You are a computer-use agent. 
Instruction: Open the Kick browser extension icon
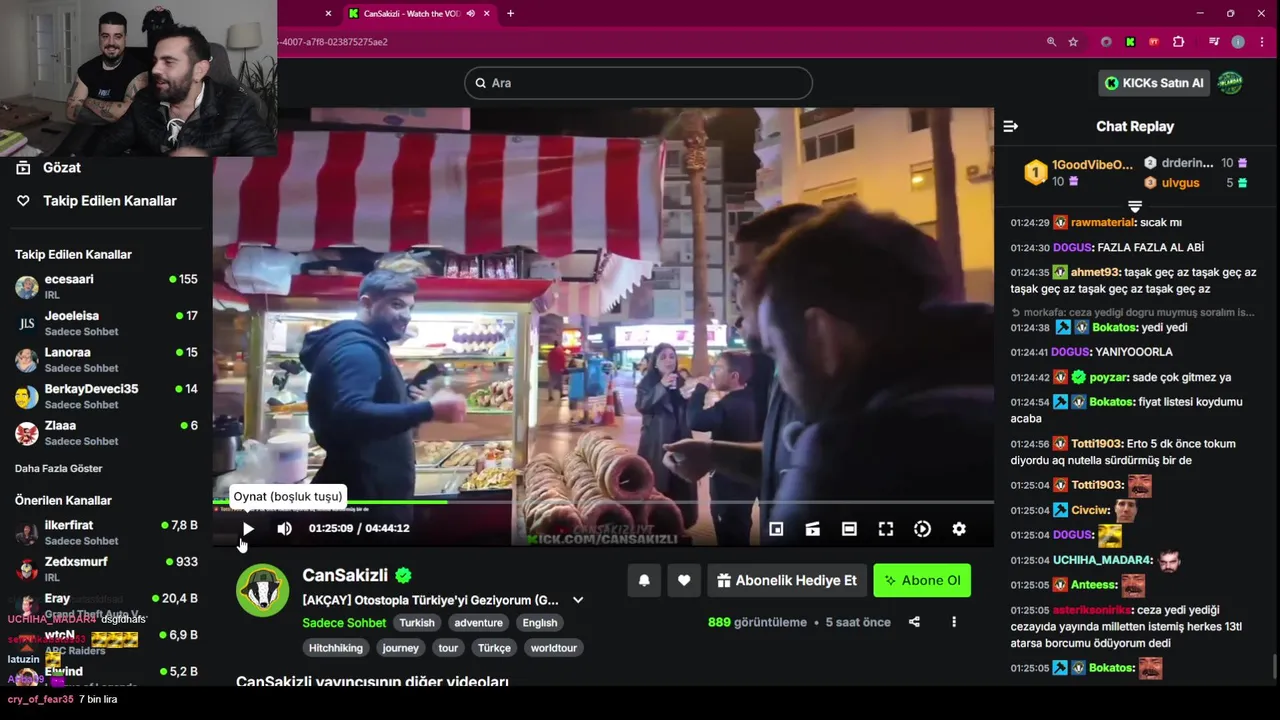1130,42
